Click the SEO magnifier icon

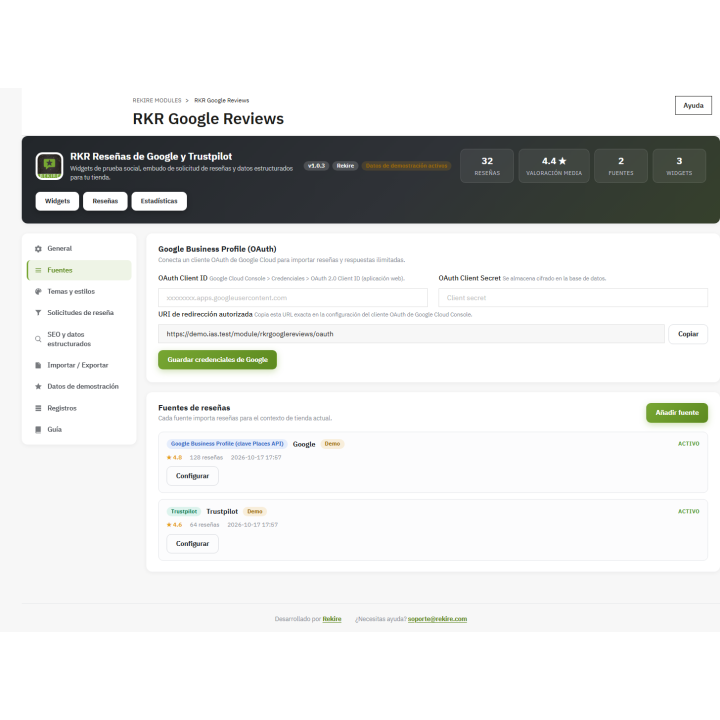[x=38, y=339]
